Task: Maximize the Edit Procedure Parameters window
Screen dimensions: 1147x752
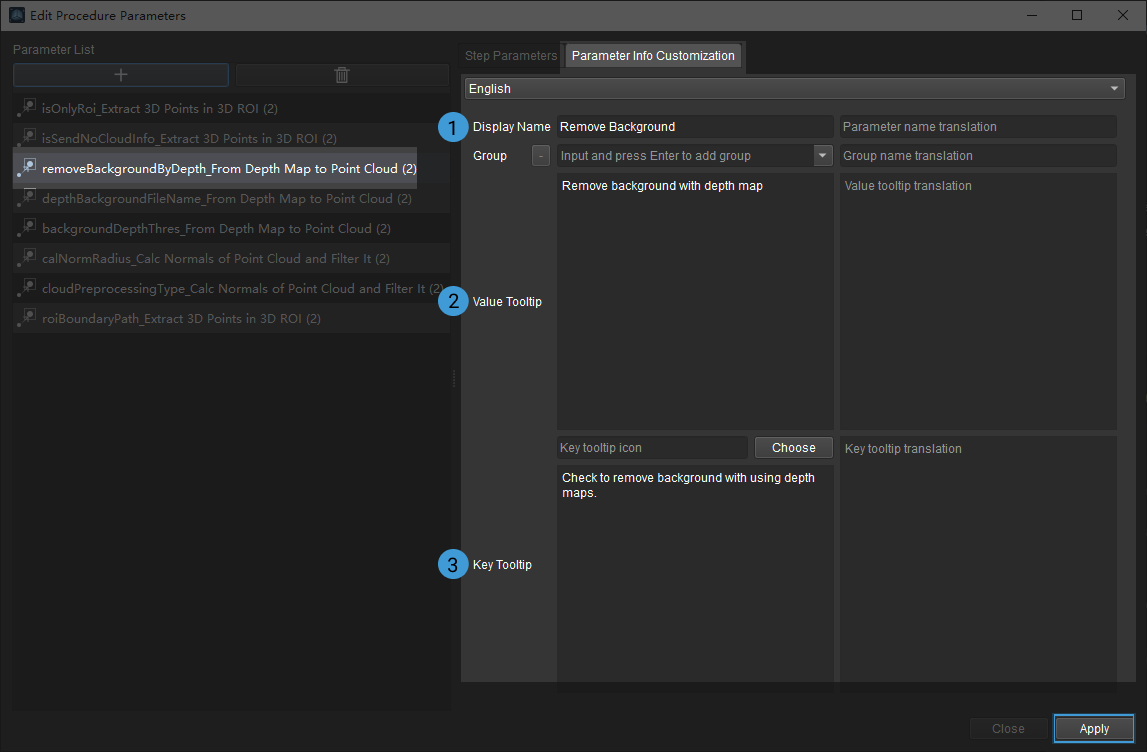Action: click(1077, 15)
